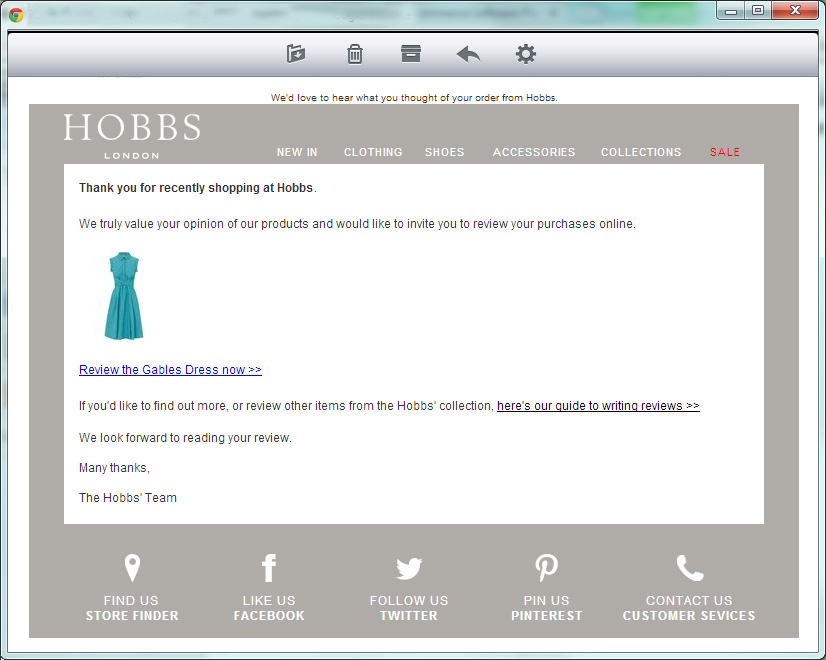Click the 'Many thanks,' line
The image size is (826, 660).
coord(114,468)
